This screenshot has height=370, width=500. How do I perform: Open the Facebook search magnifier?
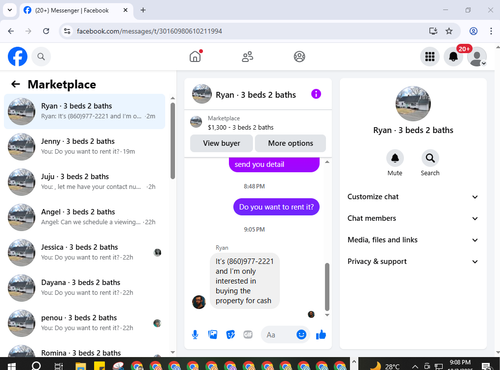point(41,57)
